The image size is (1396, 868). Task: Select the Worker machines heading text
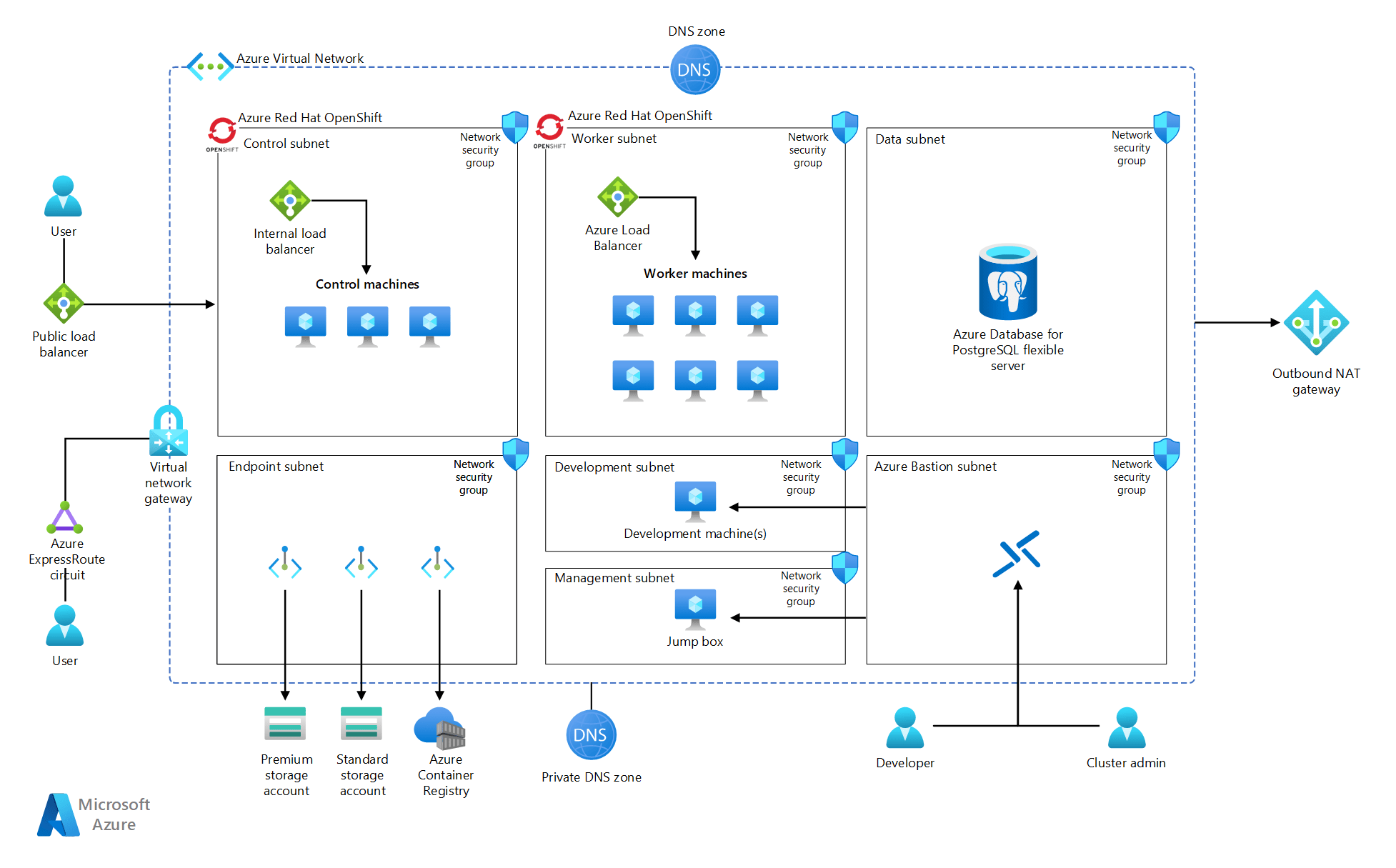click(695, 274)
